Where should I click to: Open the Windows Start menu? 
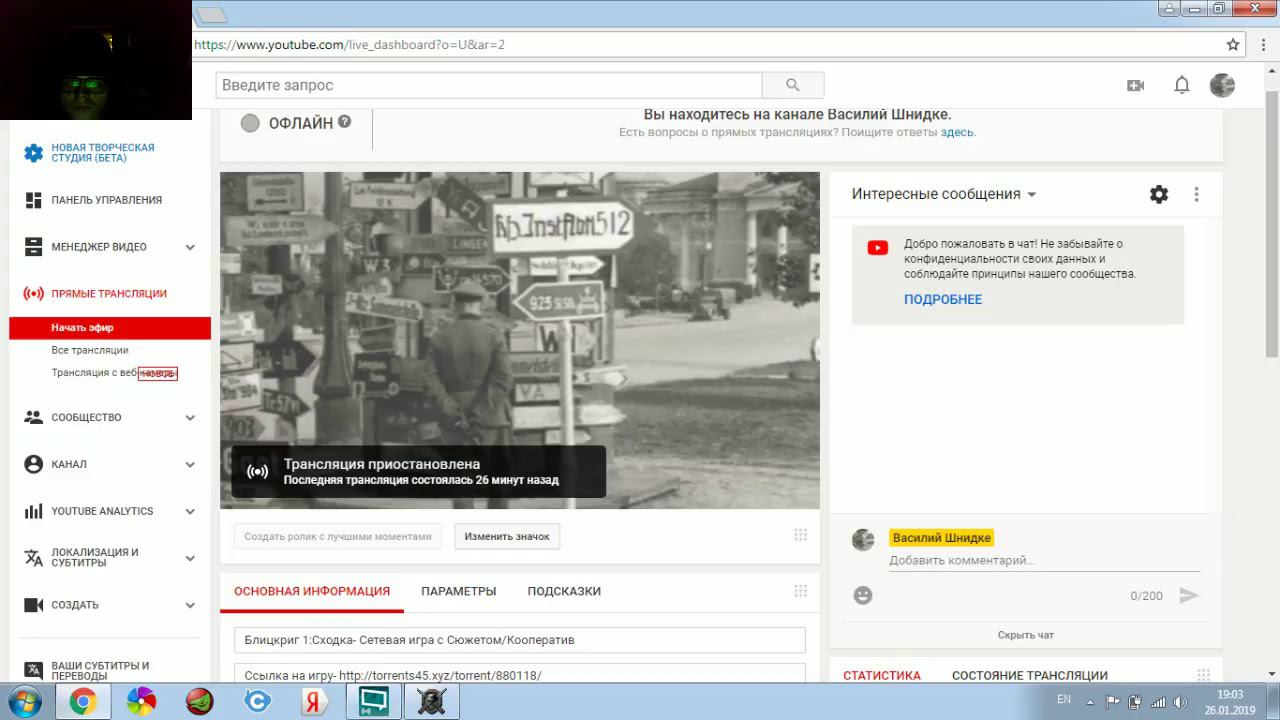[x=23, y=702]
